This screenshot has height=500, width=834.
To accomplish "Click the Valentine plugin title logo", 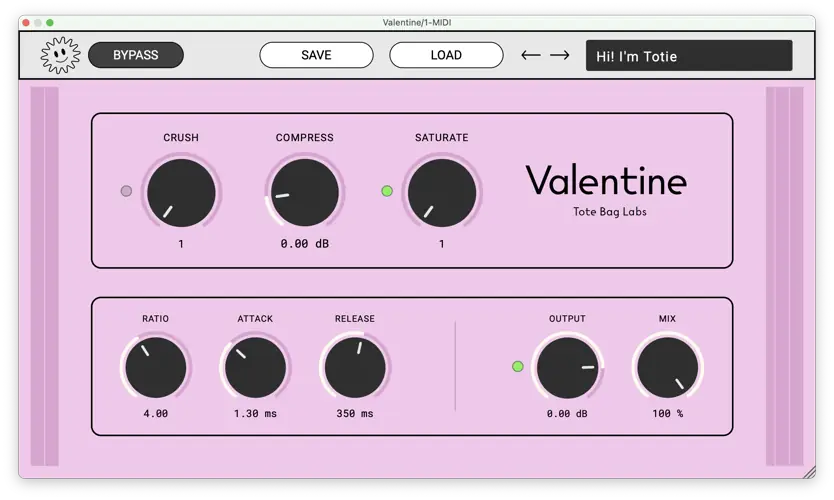I will point(606,181).
